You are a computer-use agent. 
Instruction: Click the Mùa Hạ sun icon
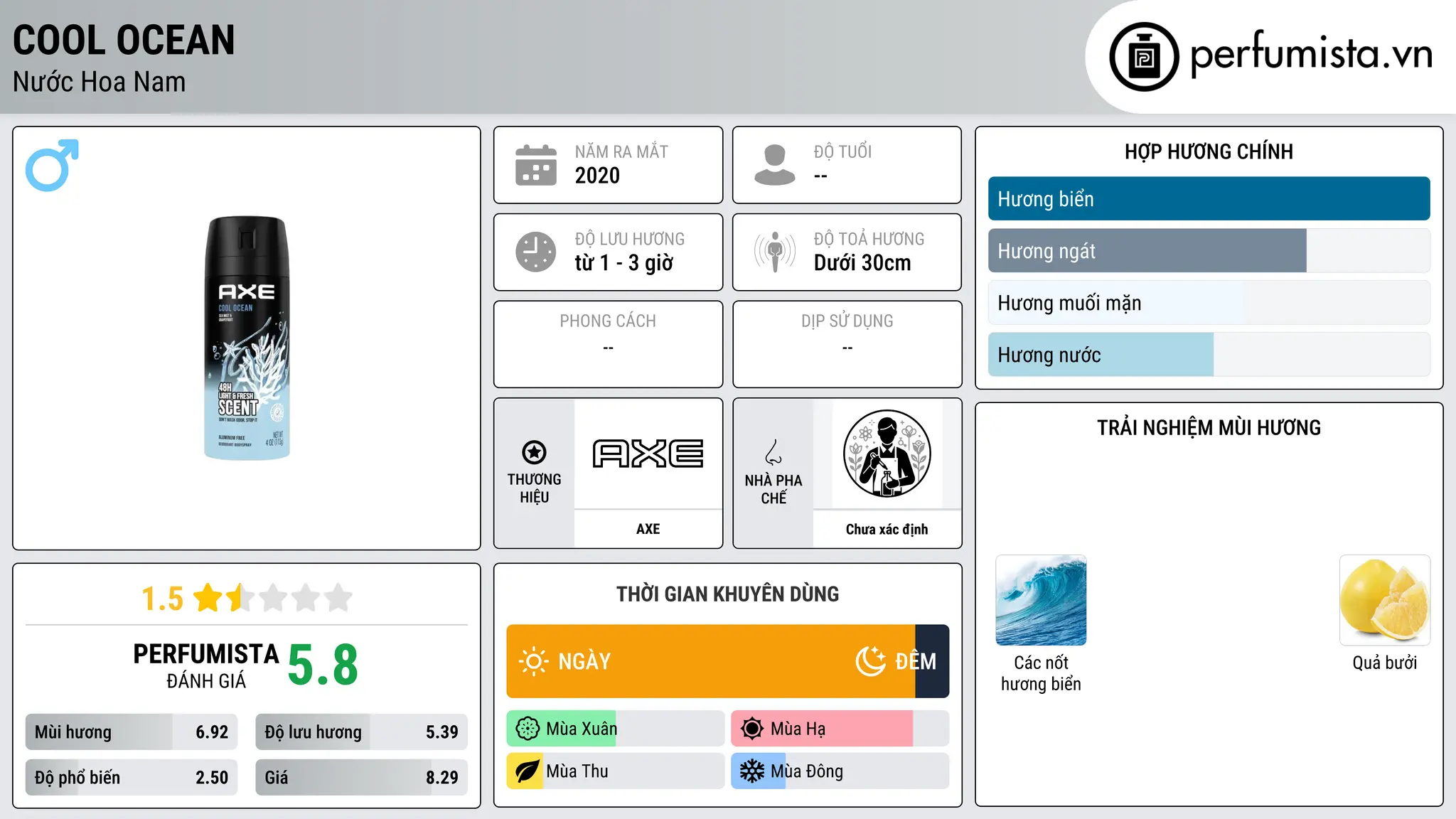pyautogui.click(x=752, y=729)
